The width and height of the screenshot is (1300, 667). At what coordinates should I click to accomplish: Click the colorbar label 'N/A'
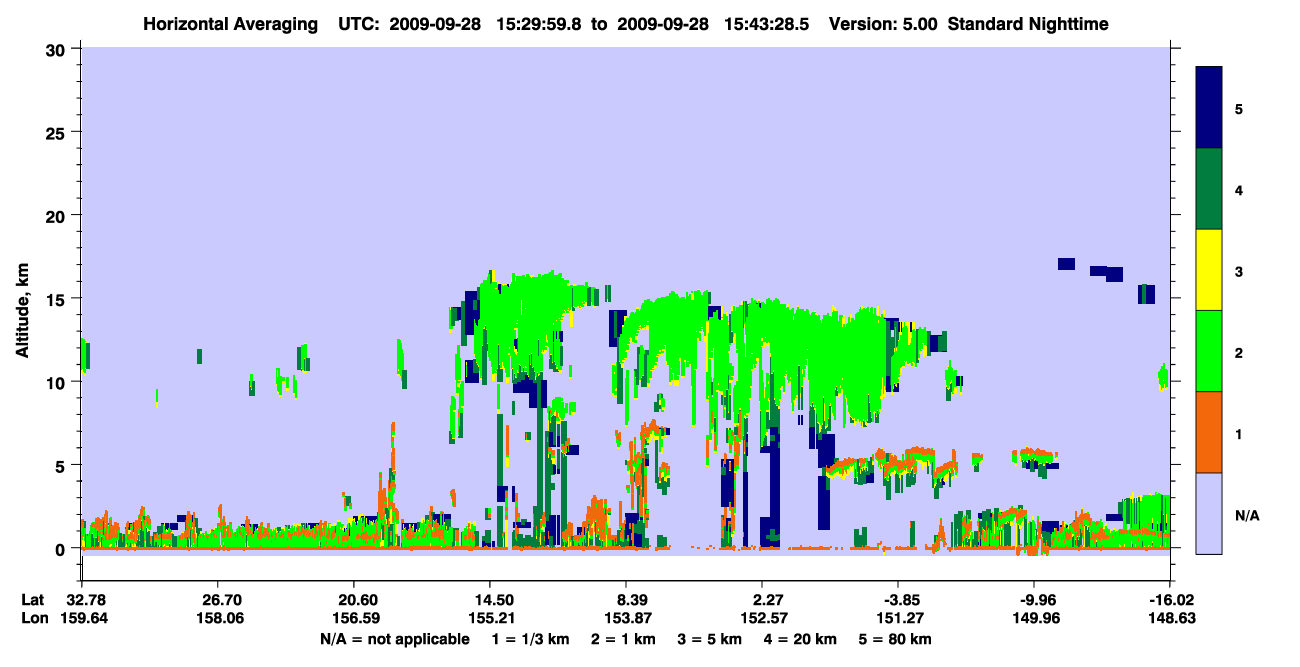click(1247, 515)
